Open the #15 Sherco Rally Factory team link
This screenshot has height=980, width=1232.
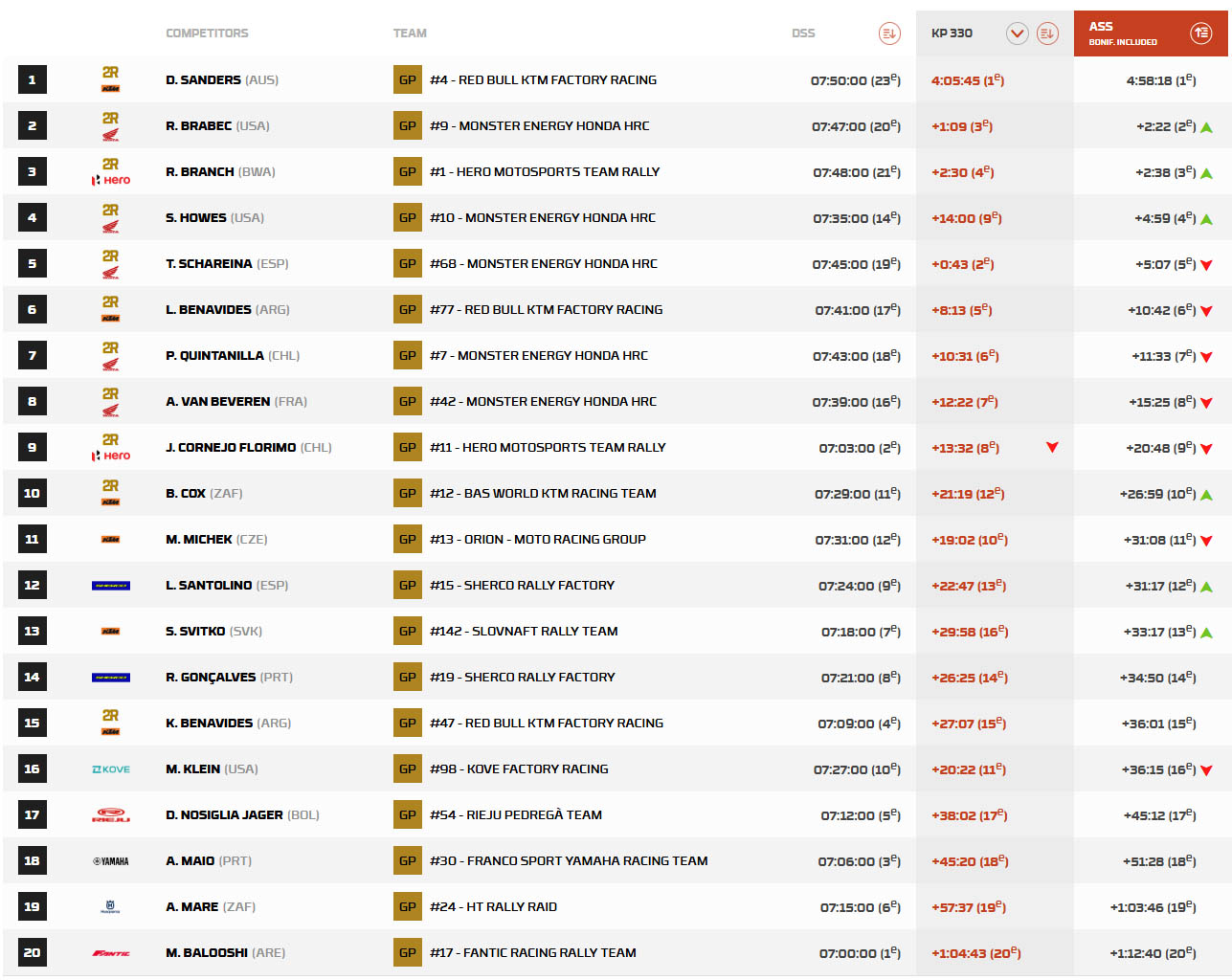(522, 586)
